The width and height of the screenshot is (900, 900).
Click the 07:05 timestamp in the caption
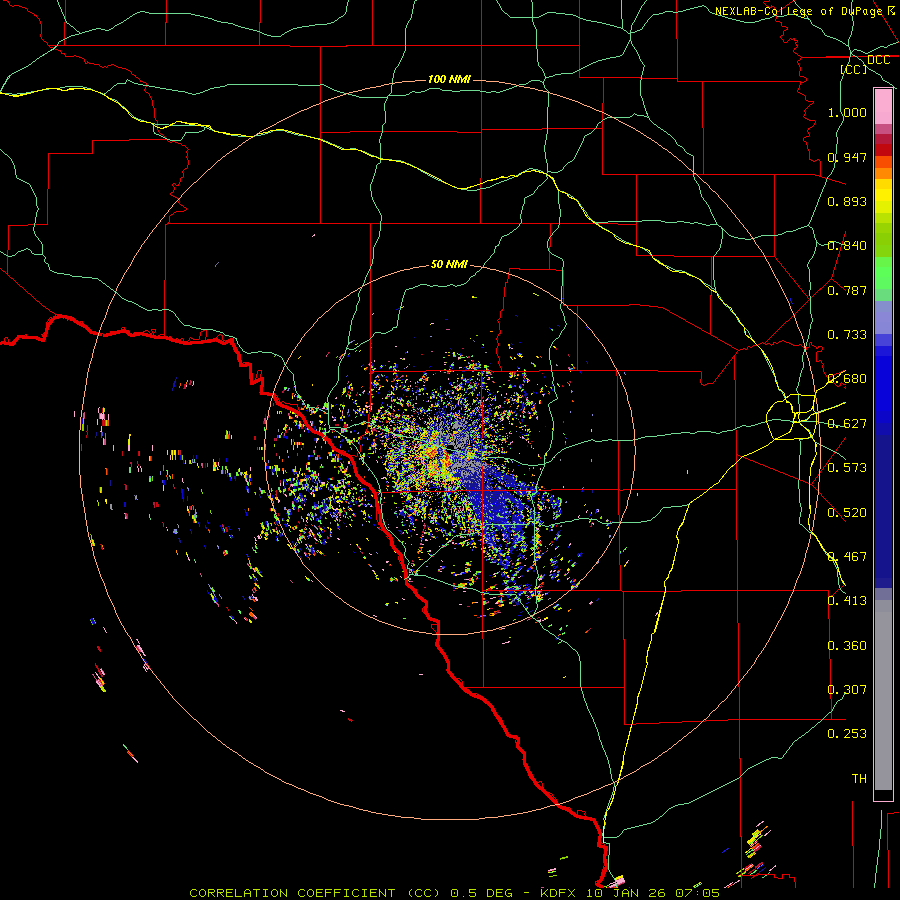point(699,893)
